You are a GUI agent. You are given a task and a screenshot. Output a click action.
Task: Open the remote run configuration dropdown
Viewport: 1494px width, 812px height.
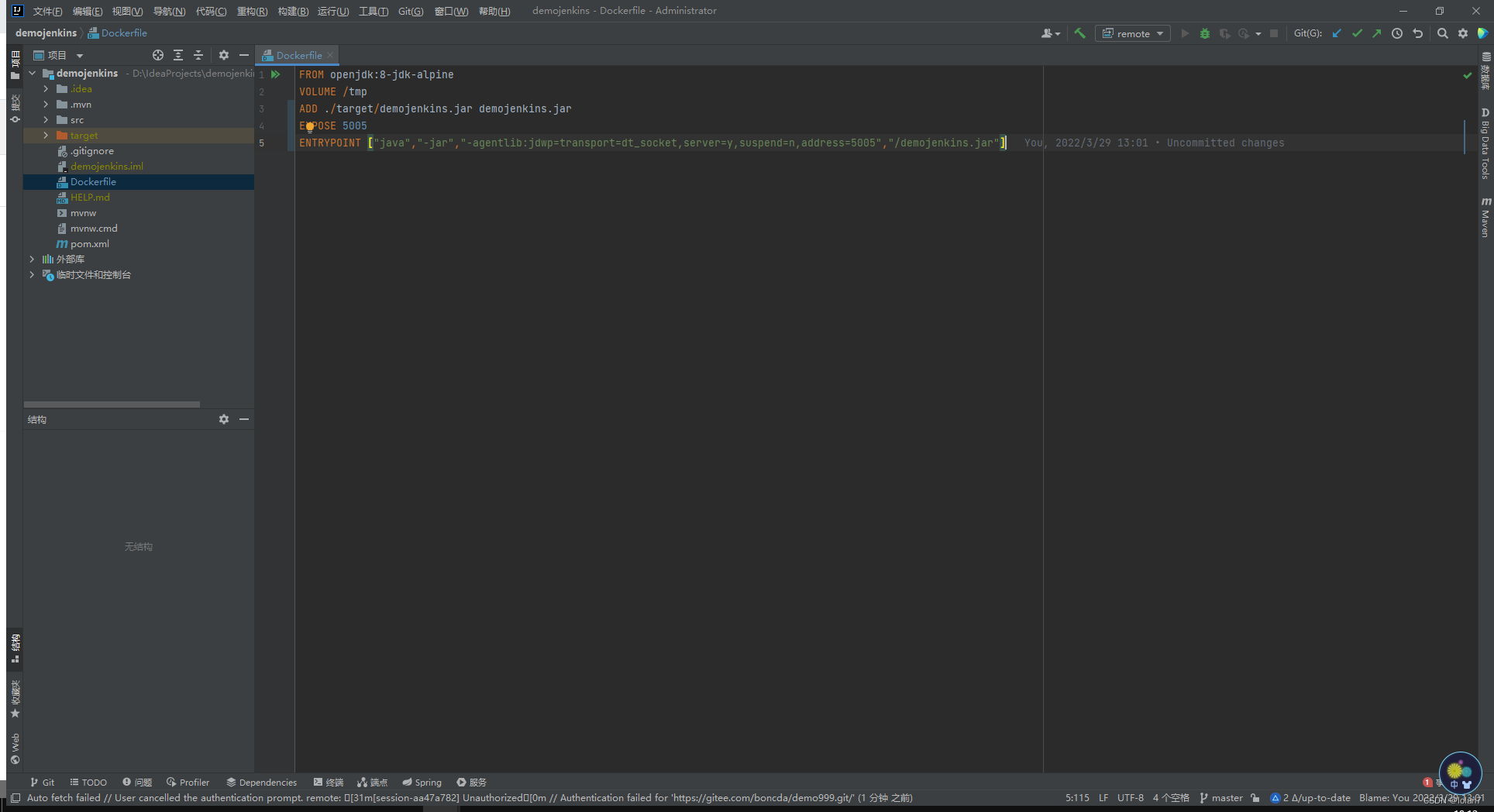pos(1133,33)
